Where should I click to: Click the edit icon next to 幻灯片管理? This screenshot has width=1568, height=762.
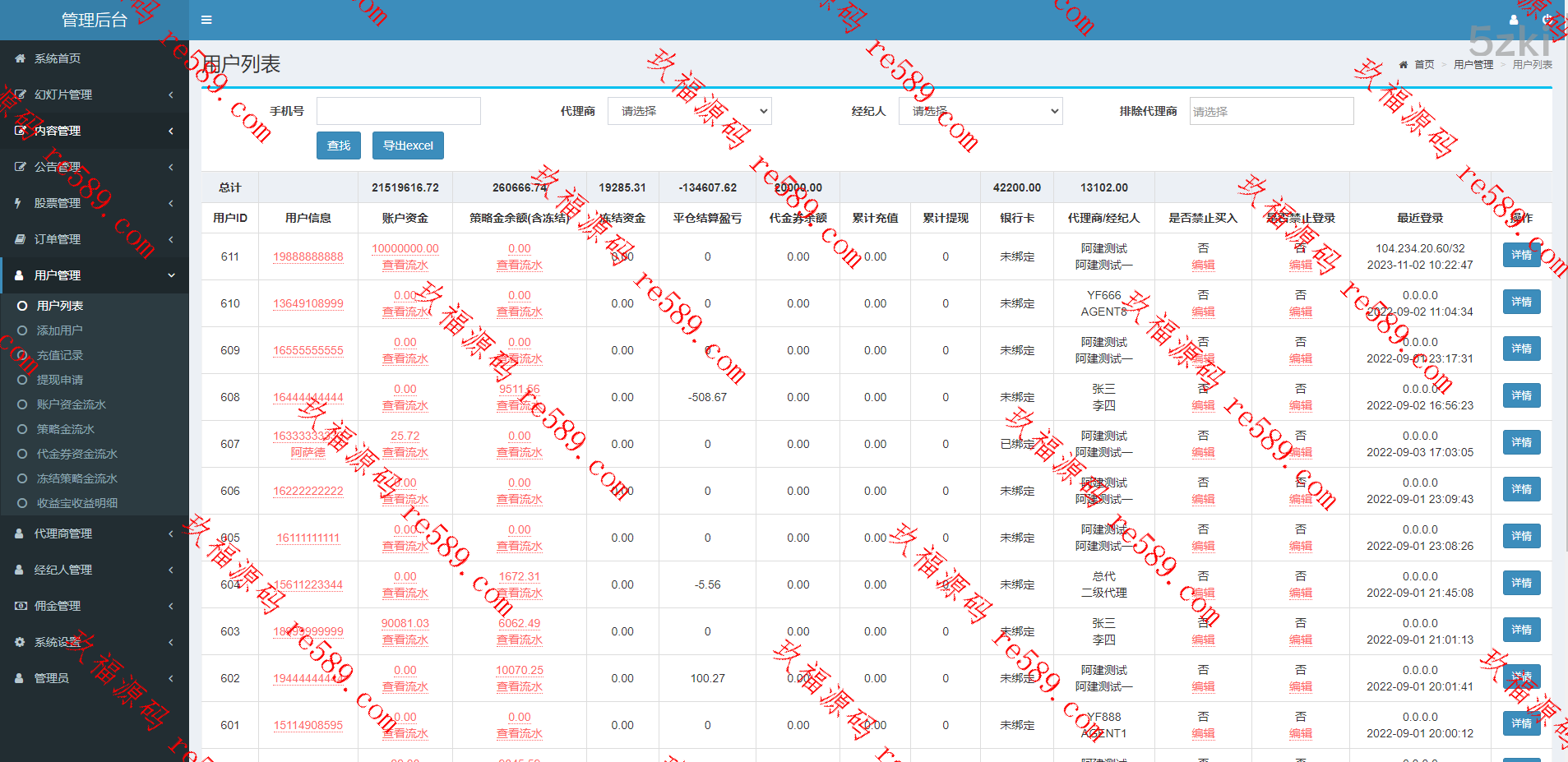coord(20,95)
